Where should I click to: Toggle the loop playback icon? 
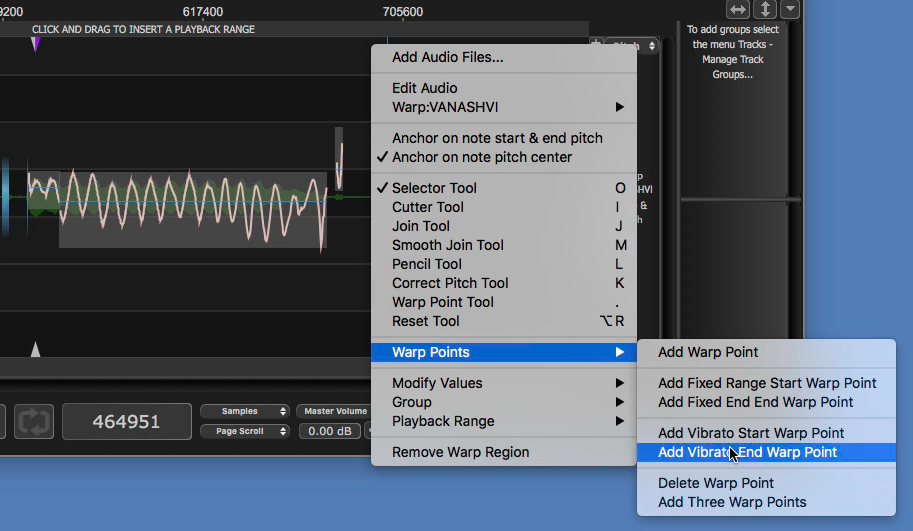pos(33,422)
